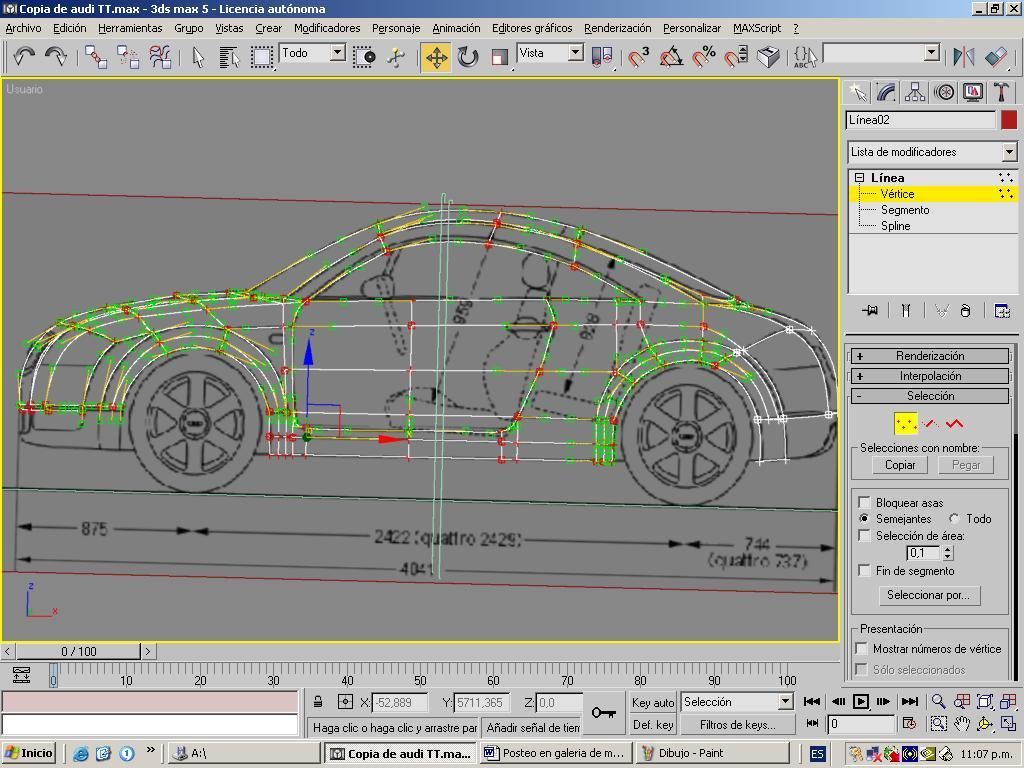Viewport: 1024px width, 768px height.
Task: Switch to Spline sub-object selection icon
Action: [x=955, y=424]
